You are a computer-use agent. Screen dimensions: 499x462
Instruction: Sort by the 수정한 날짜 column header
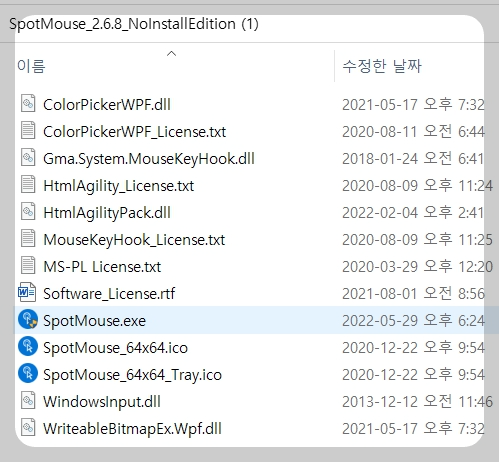pos(382,66)
